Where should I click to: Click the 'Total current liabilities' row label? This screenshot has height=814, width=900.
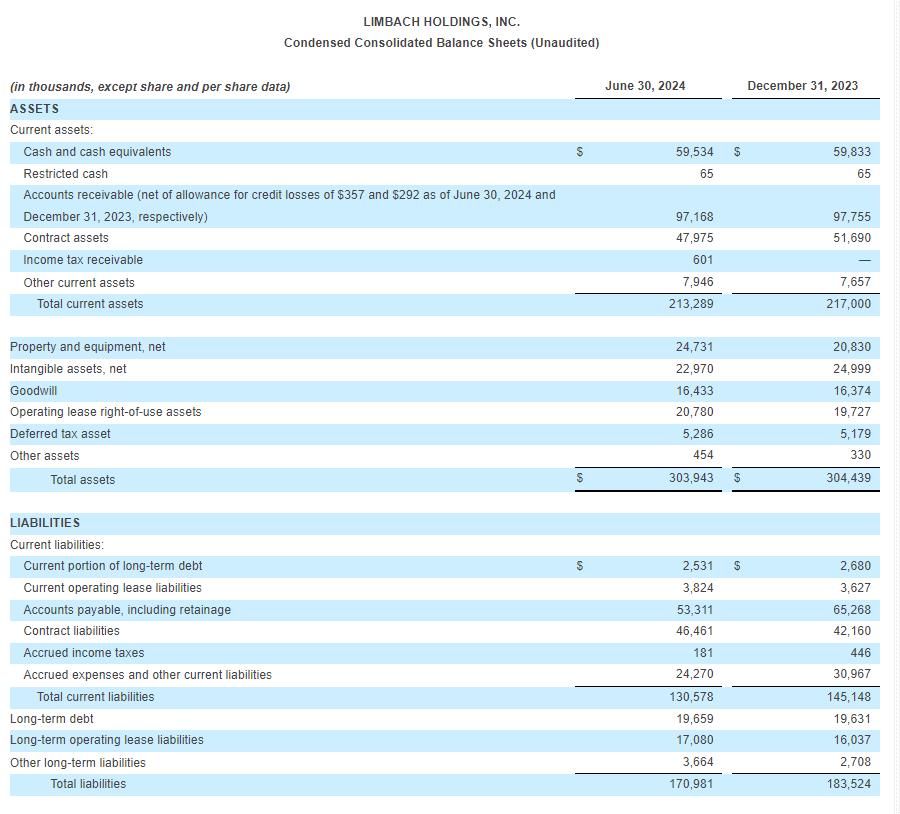click(96, 697)
